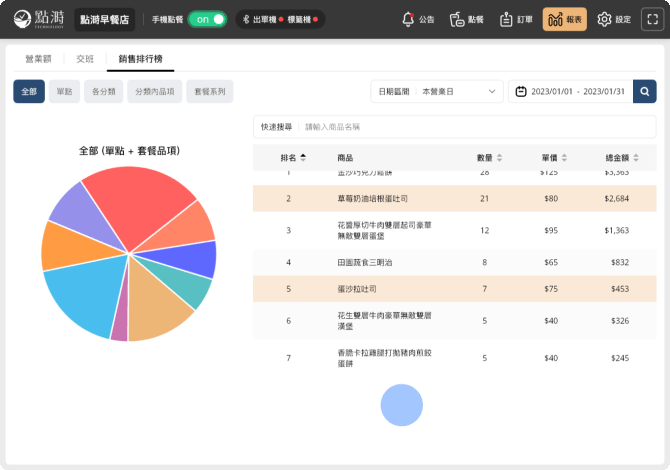Viewport: 670px width, 470px height.
Task: Click the magnifier search button beside date range
Action: [646, 92]
